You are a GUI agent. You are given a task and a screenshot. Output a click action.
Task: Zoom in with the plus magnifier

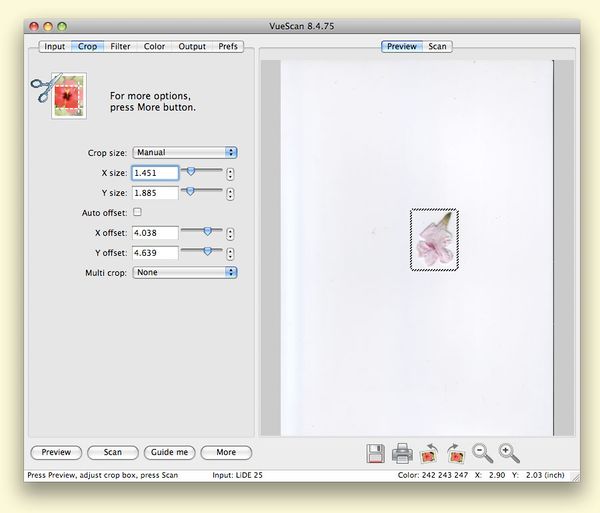click(509, 453)
